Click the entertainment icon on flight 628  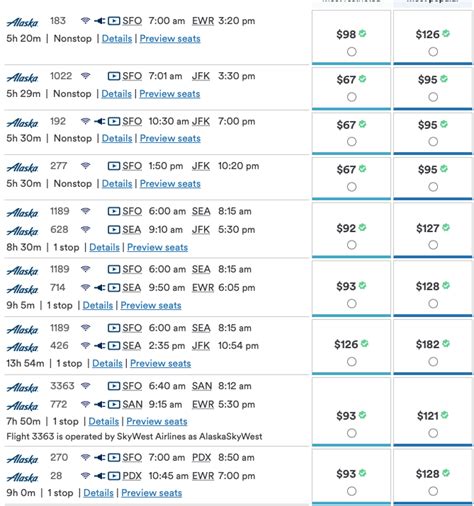click(114, 230)
